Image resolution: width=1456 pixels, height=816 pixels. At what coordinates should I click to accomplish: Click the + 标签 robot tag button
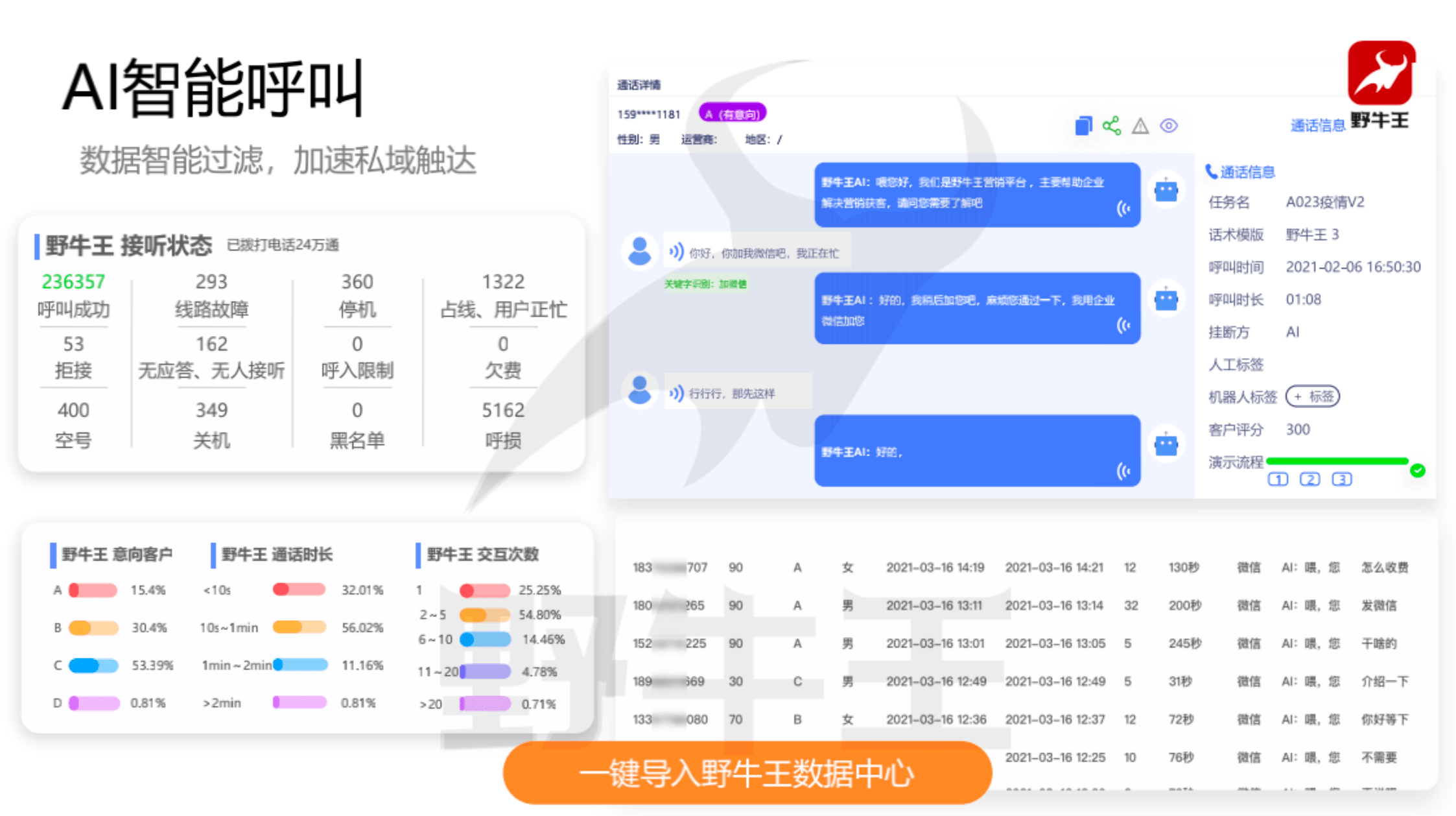pyautogui.click(x=1313, y=396)
